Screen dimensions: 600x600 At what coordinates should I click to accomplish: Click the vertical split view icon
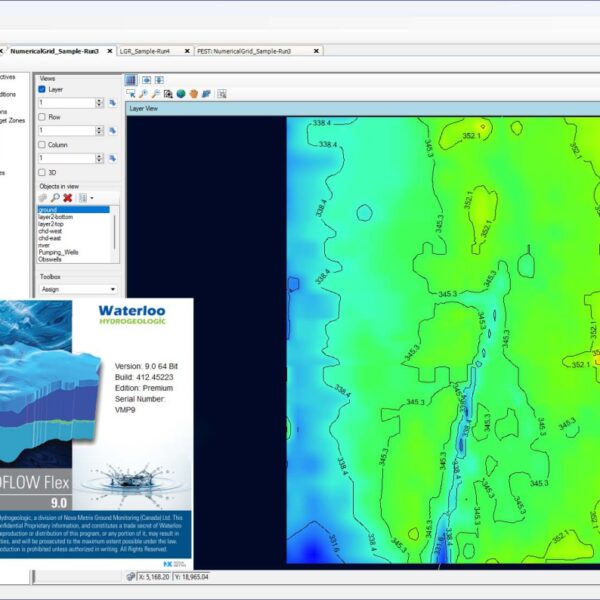coord(159,80)
